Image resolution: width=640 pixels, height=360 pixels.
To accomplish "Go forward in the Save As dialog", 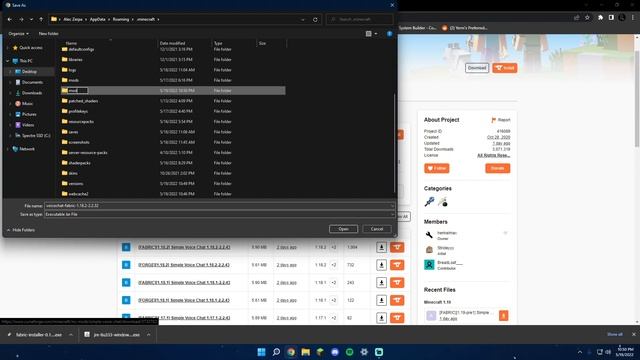I will [x=21, y=19].
